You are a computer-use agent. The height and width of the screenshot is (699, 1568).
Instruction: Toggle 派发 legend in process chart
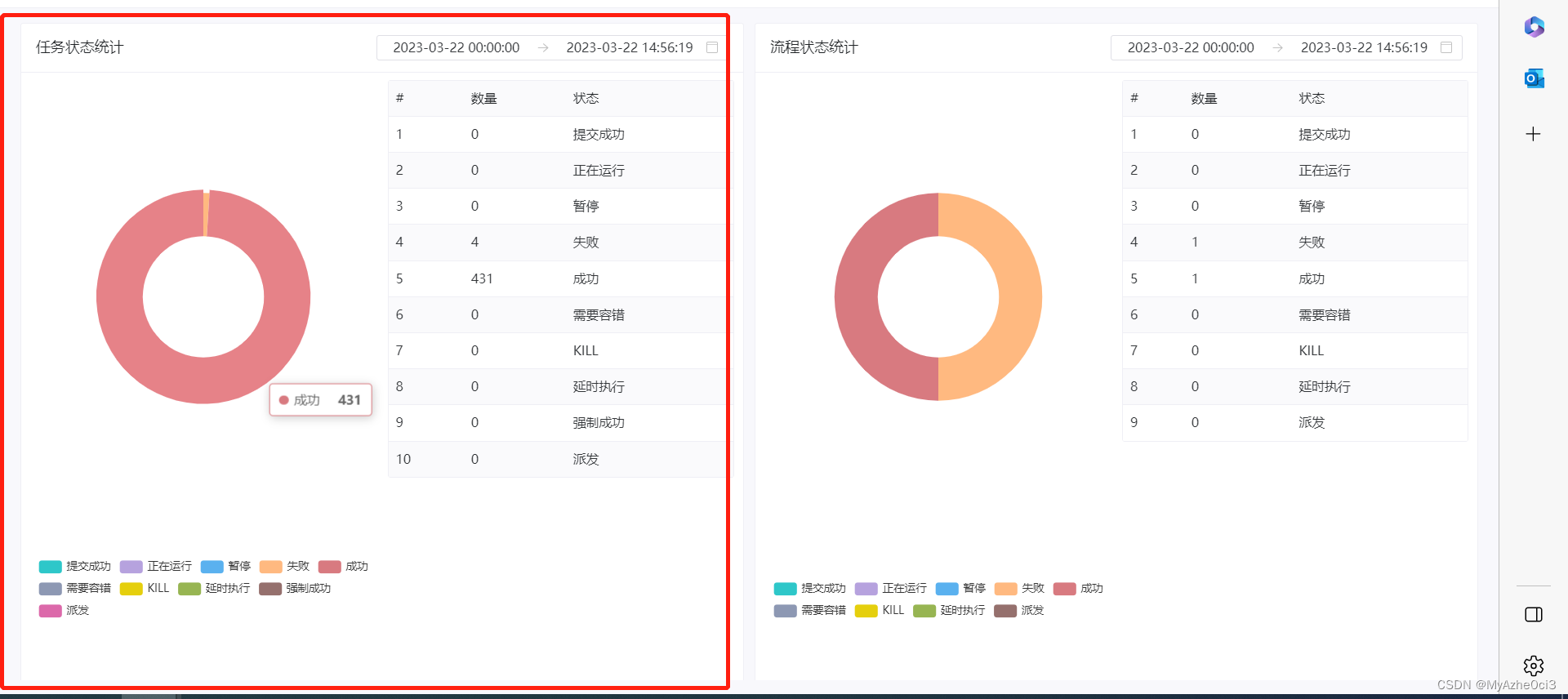pyautogui.click(x=1019, y=610)
